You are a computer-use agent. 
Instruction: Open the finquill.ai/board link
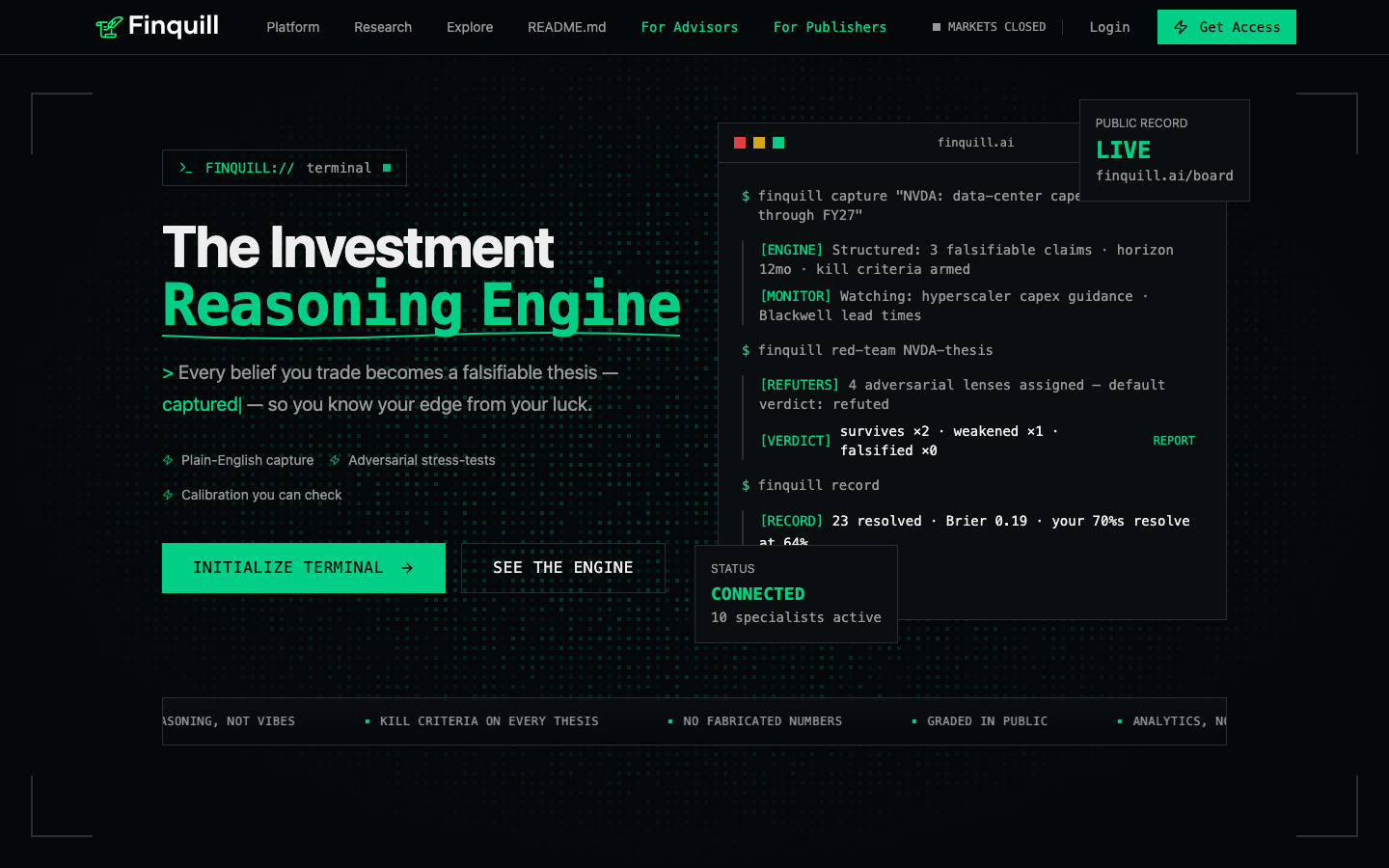point(1164,176)
